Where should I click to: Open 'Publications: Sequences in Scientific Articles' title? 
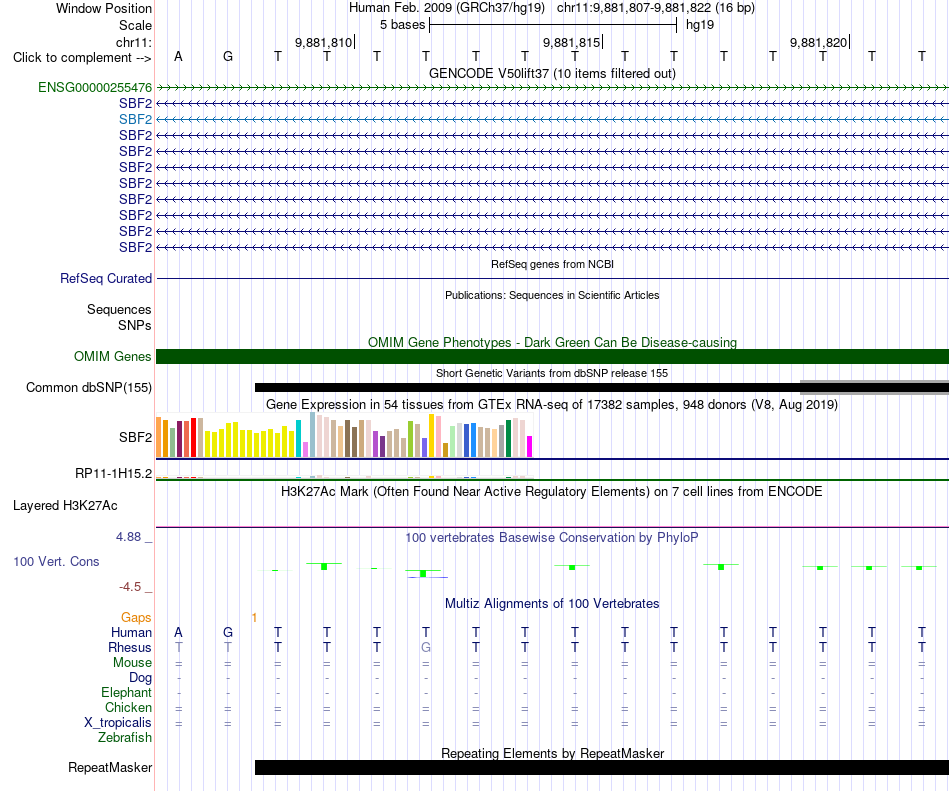(x=552, y=295)
